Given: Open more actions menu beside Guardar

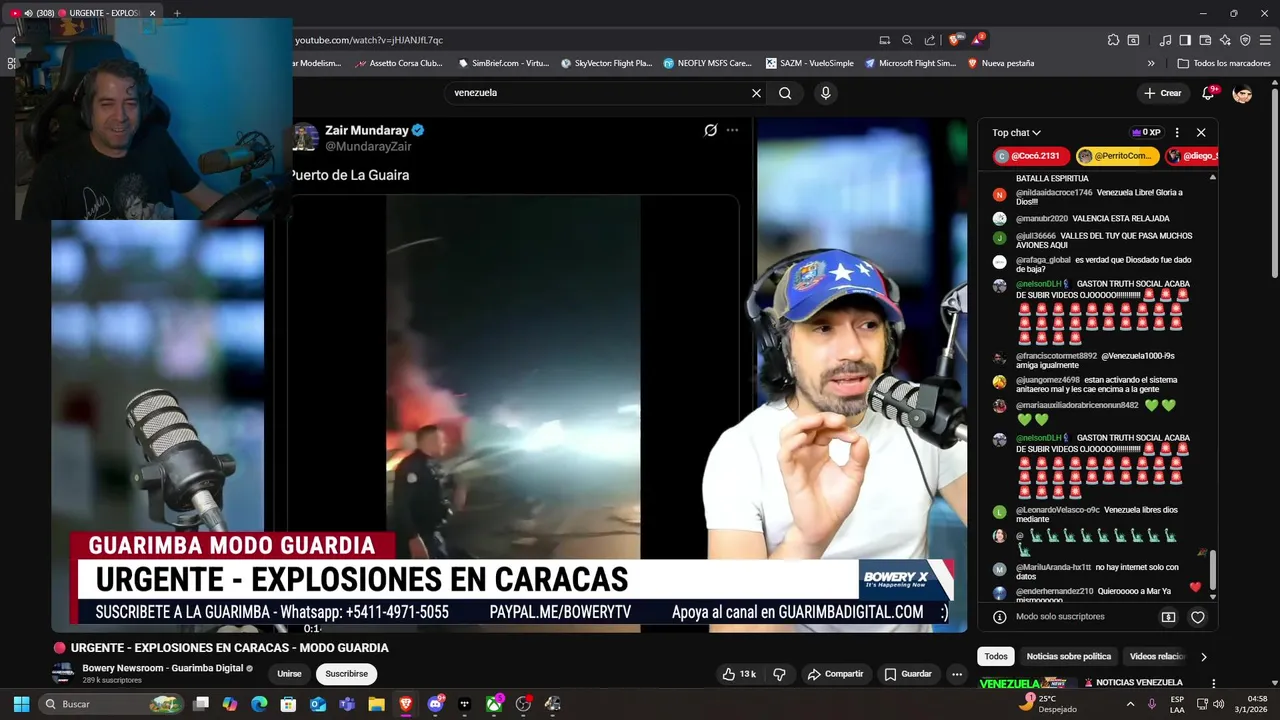Looking at the screenshot, I should pyautogui.click(x=957, y=674).
